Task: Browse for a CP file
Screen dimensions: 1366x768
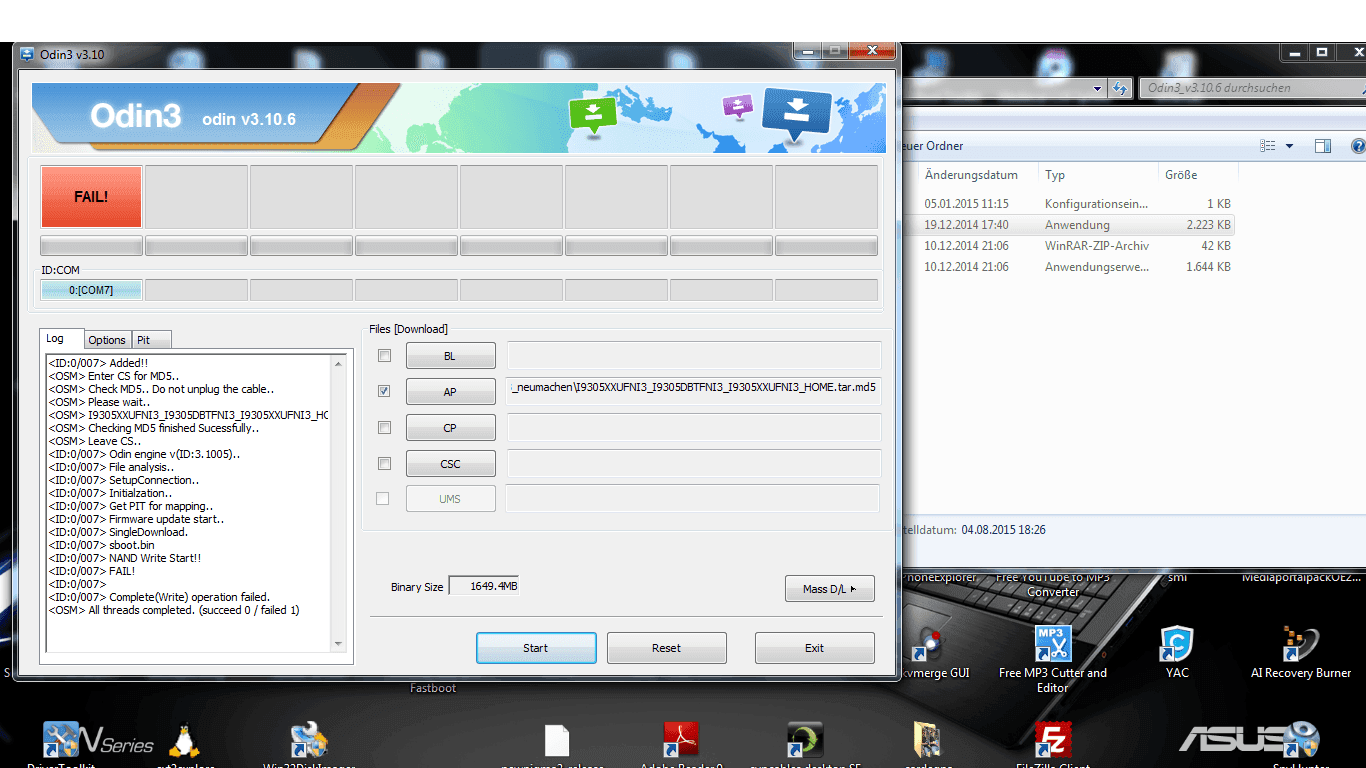Action: coord(450,428)
